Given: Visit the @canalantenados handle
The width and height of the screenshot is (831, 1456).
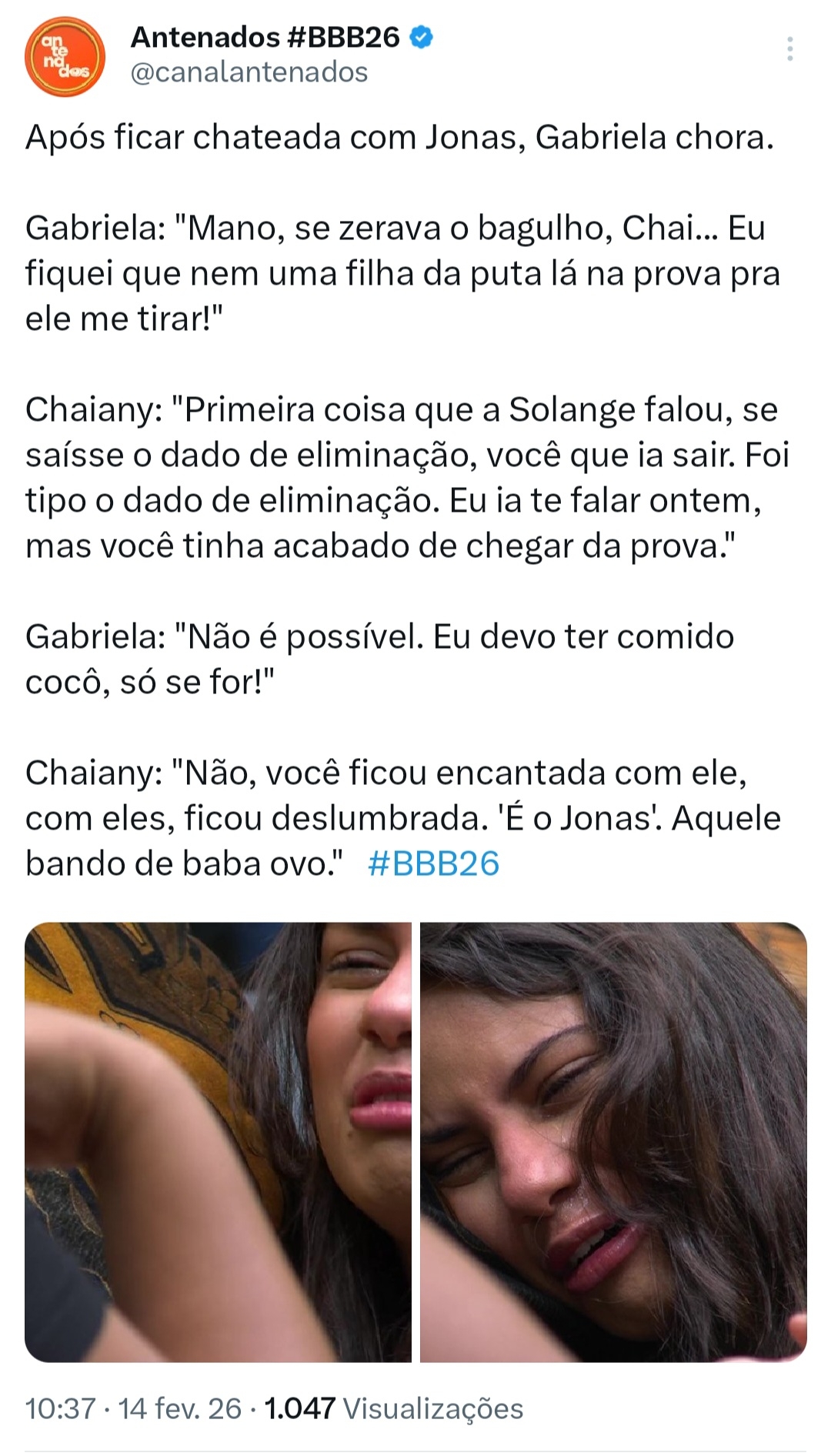Looking at the screenshot, I should pos(249,72).
